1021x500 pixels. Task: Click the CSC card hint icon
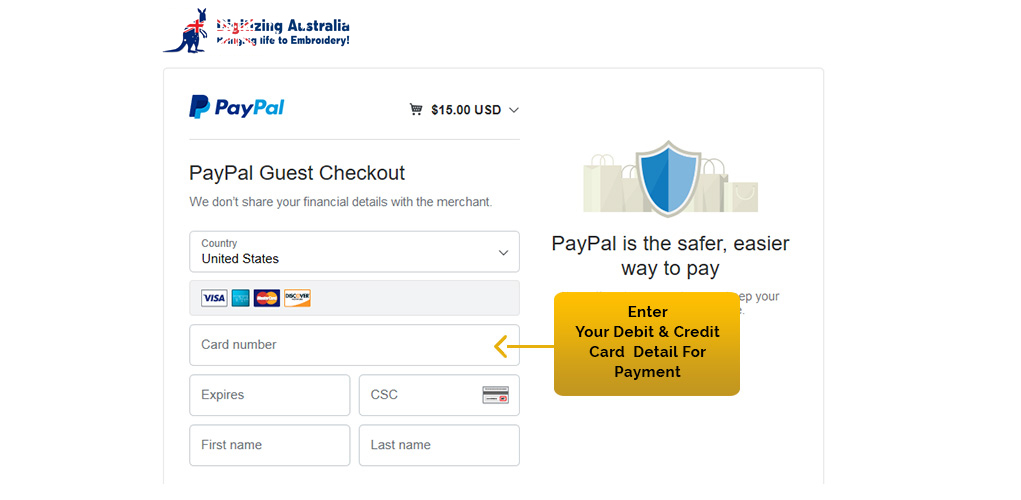click(496, 395)
